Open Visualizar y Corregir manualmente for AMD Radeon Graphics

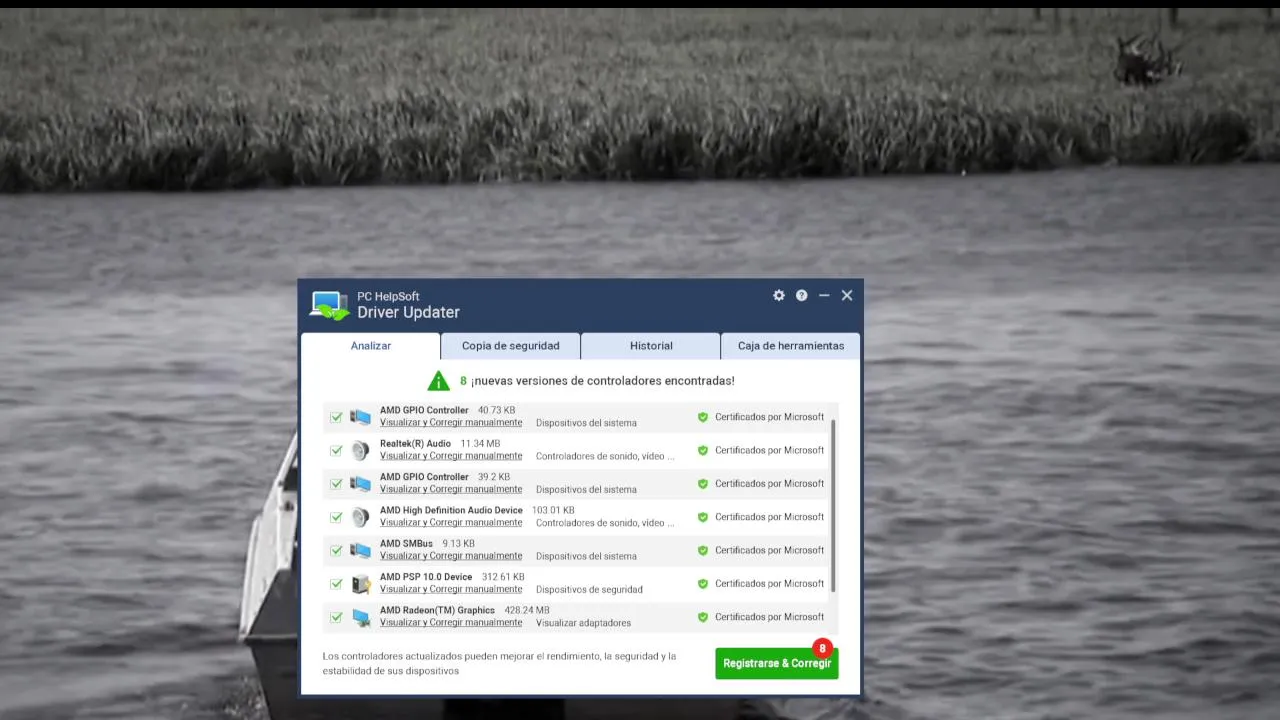451,623
